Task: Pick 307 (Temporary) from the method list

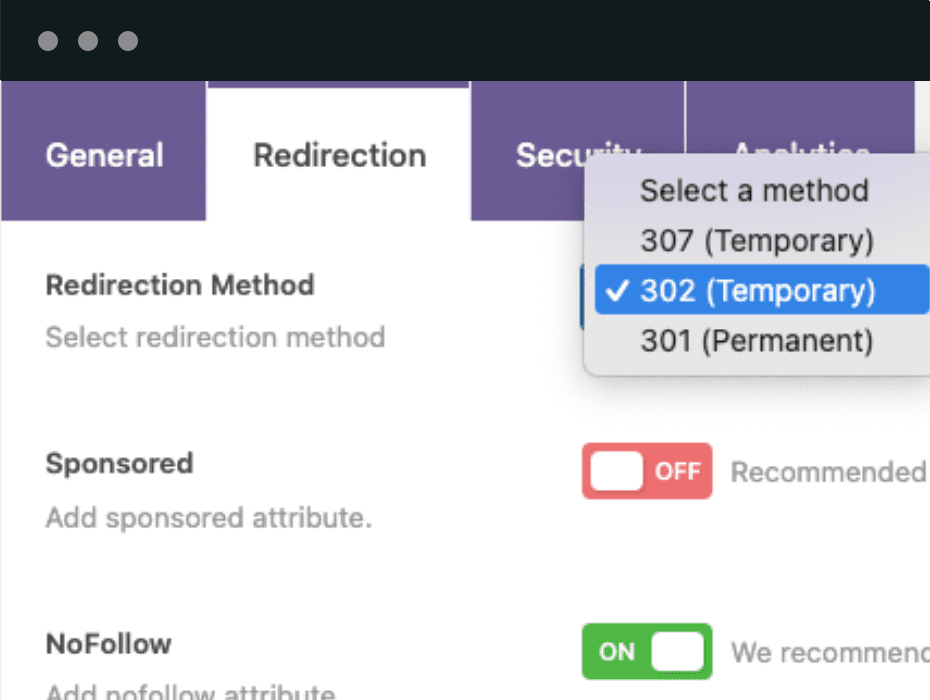Action: (756, 241)
